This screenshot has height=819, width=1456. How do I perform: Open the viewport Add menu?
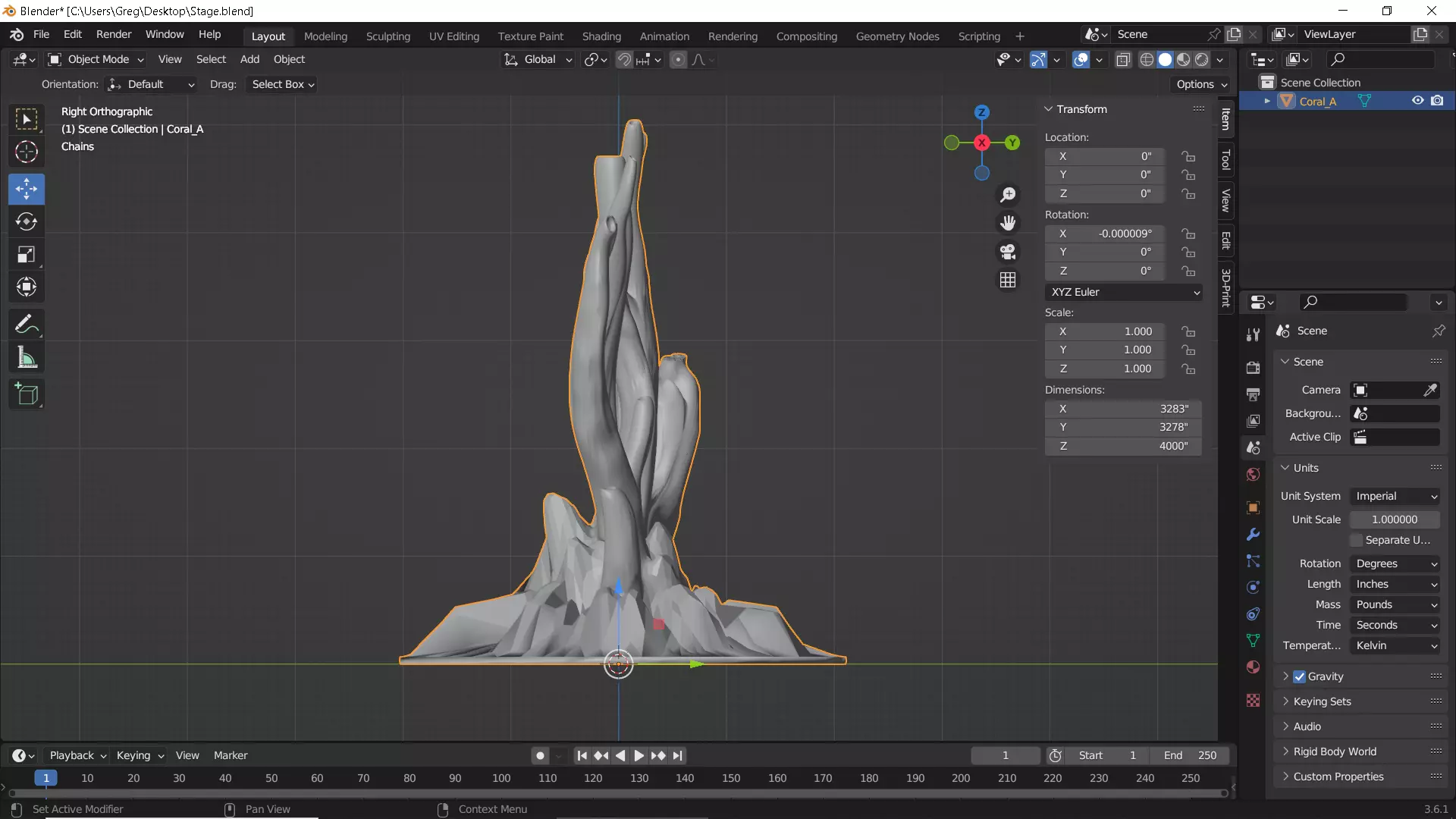coord(249,59)
